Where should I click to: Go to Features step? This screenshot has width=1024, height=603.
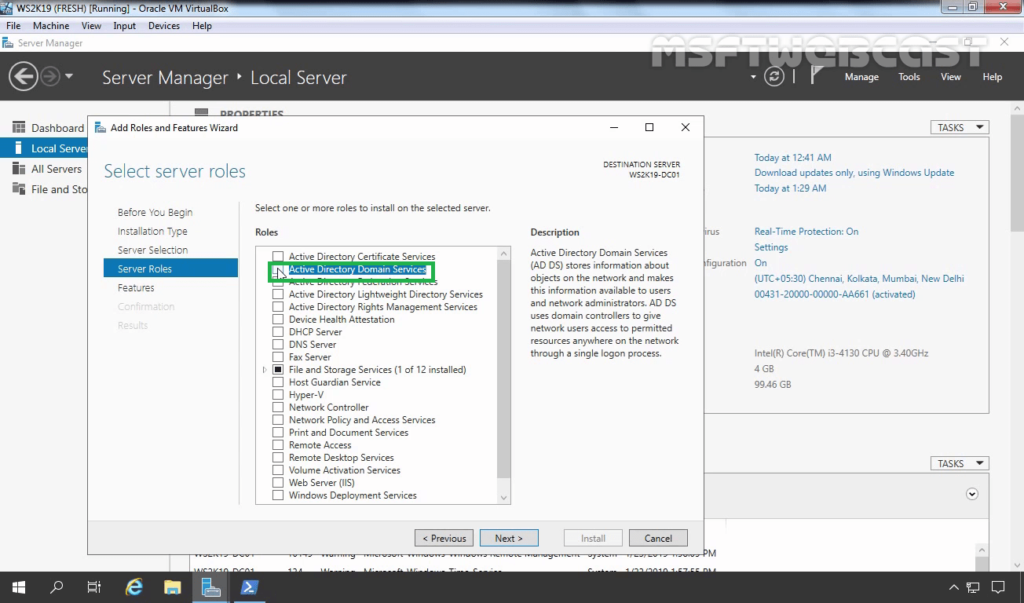coord(136,287)
